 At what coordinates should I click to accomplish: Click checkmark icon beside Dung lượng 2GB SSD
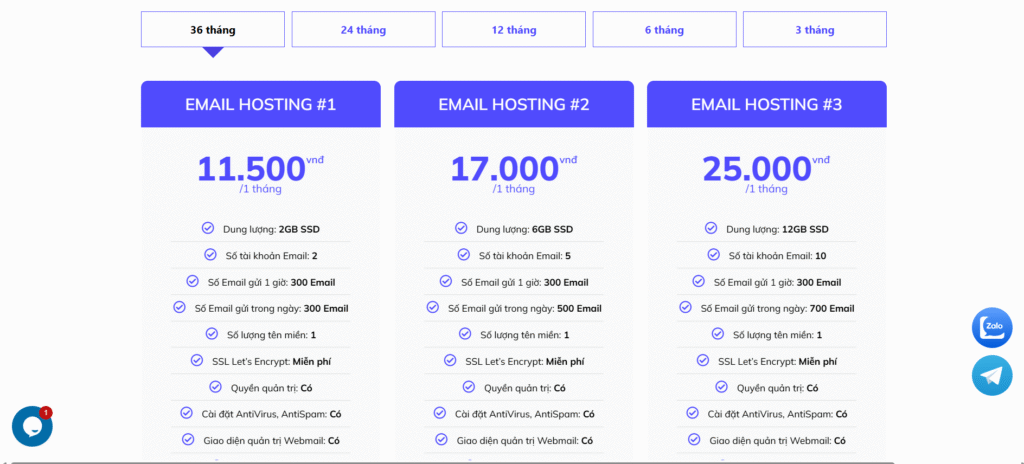pyautogui.click(x=208, y=228)
